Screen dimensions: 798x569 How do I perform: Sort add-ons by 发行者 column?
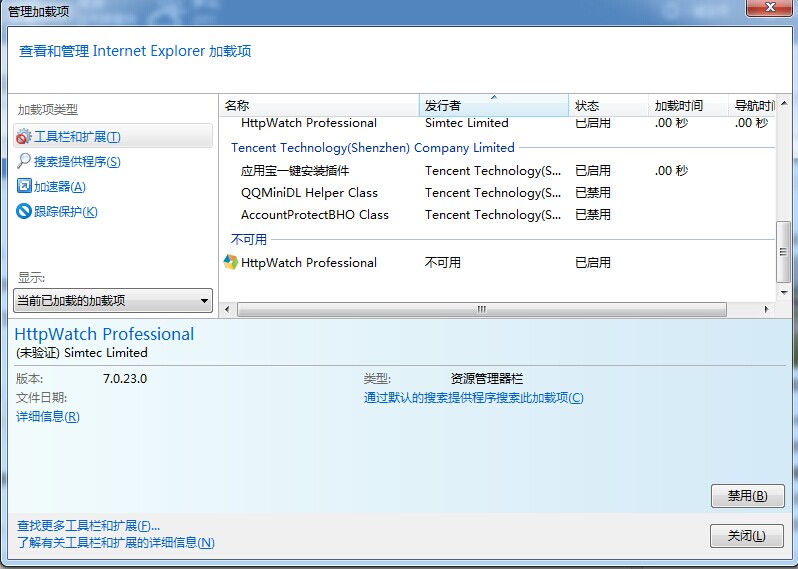(493, 106)
